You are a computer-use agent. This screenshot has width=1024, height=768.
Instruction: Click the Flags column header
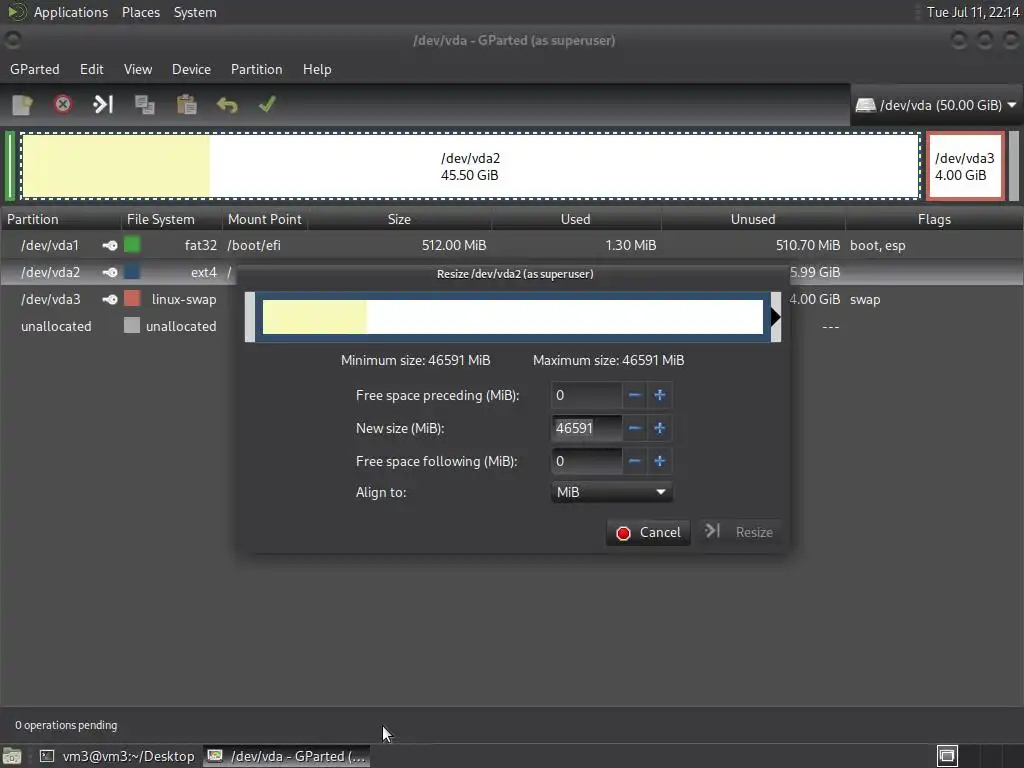tap(934, 219)
